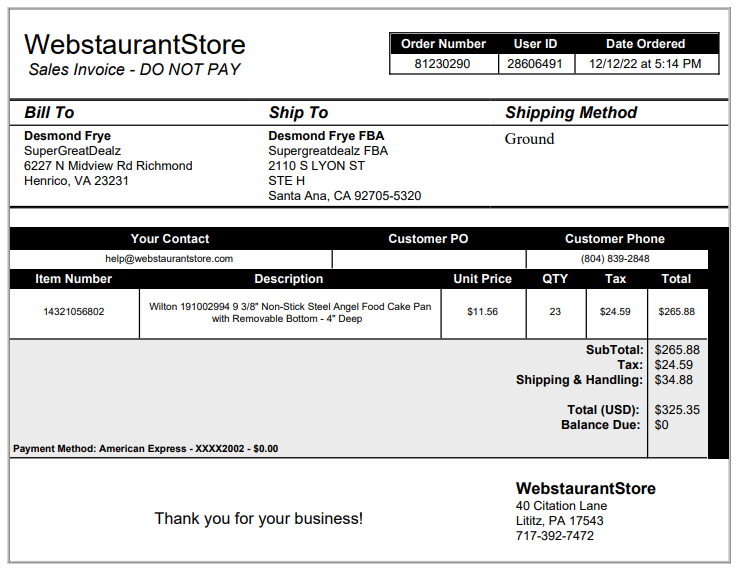Click the Payment Method American Express line
Screen dimensions: 741x574
click(146, 449)
